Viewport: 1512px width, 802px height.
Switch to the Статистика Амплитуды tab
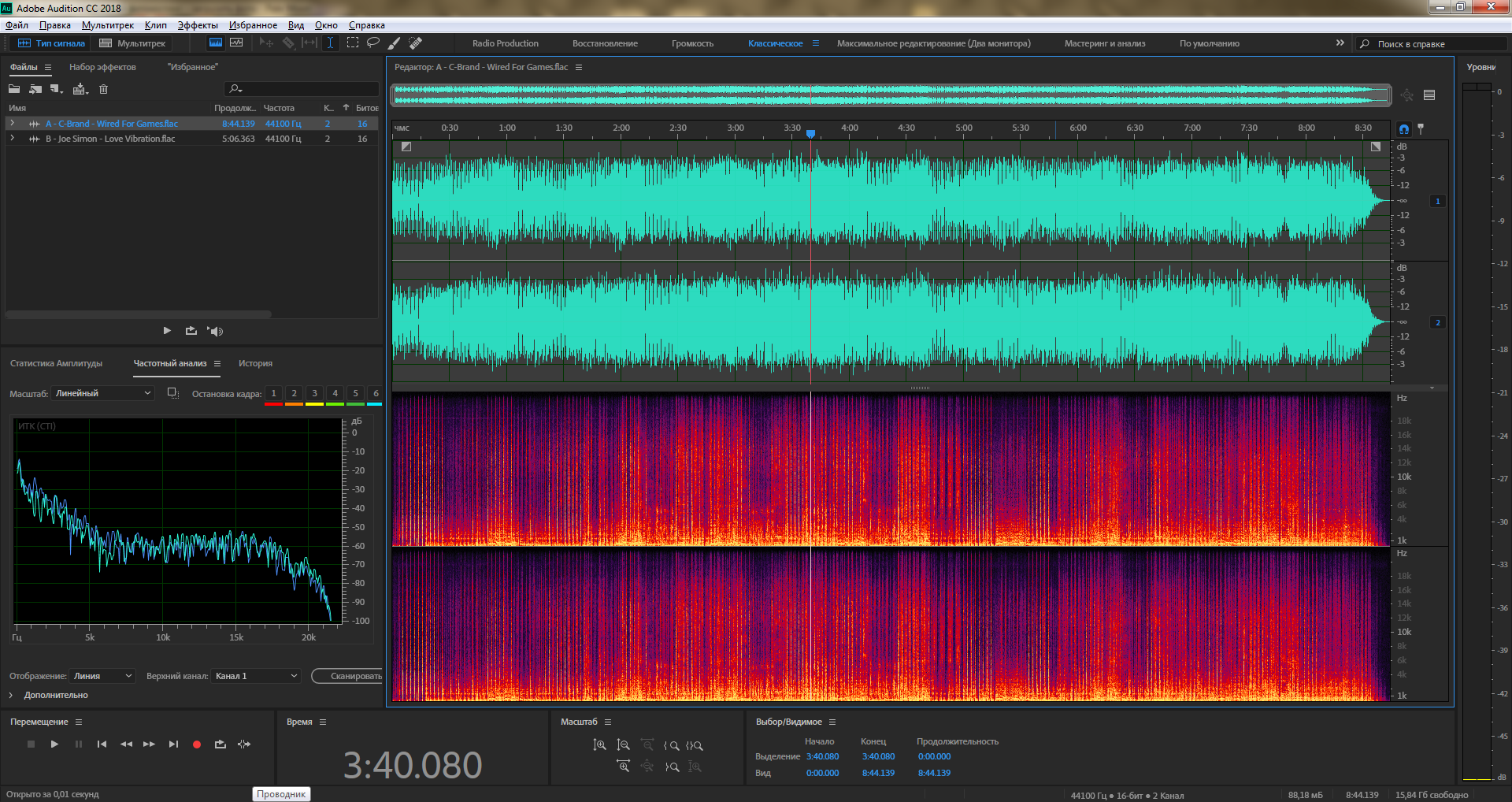point(56,363)
